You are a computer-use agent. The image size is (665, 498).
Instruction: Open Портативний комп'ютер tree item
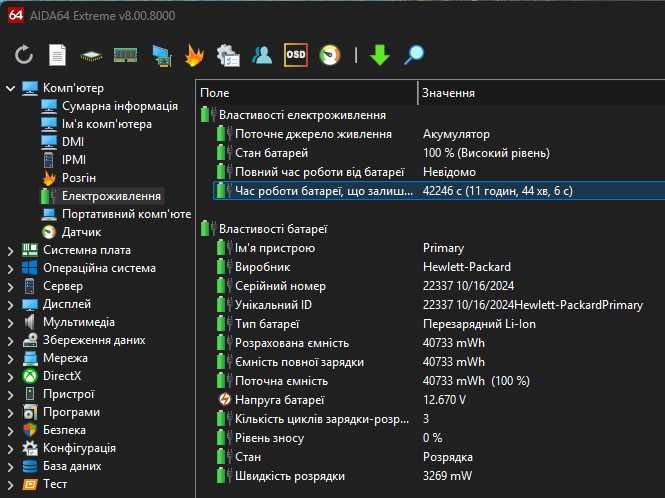[x=126, y=214]
